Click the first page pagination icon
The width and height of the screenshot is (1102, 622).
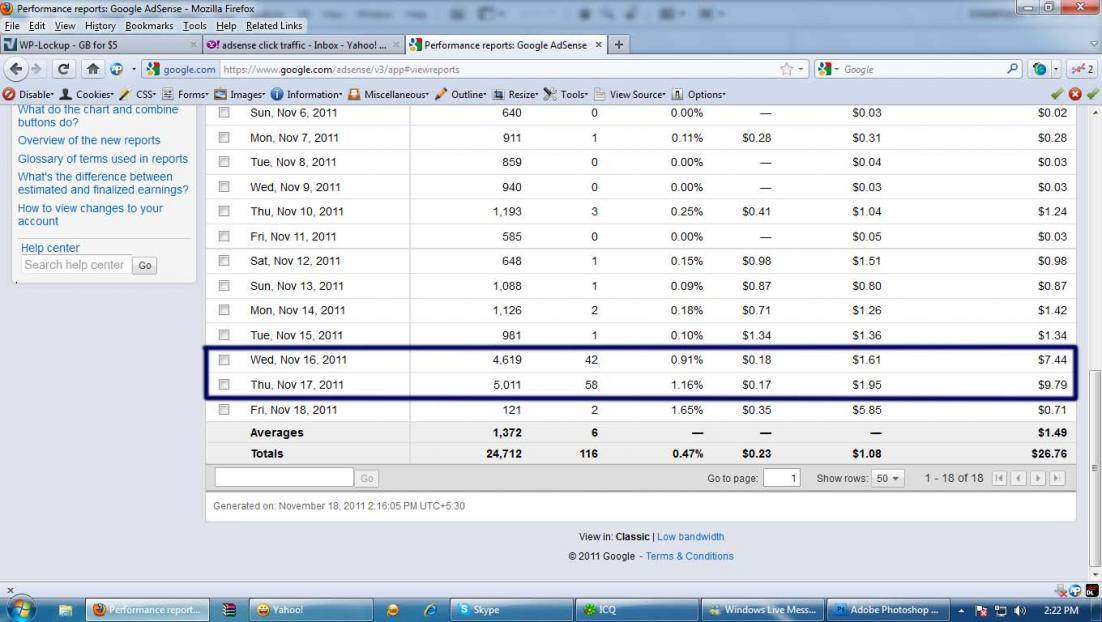point(999,478)
